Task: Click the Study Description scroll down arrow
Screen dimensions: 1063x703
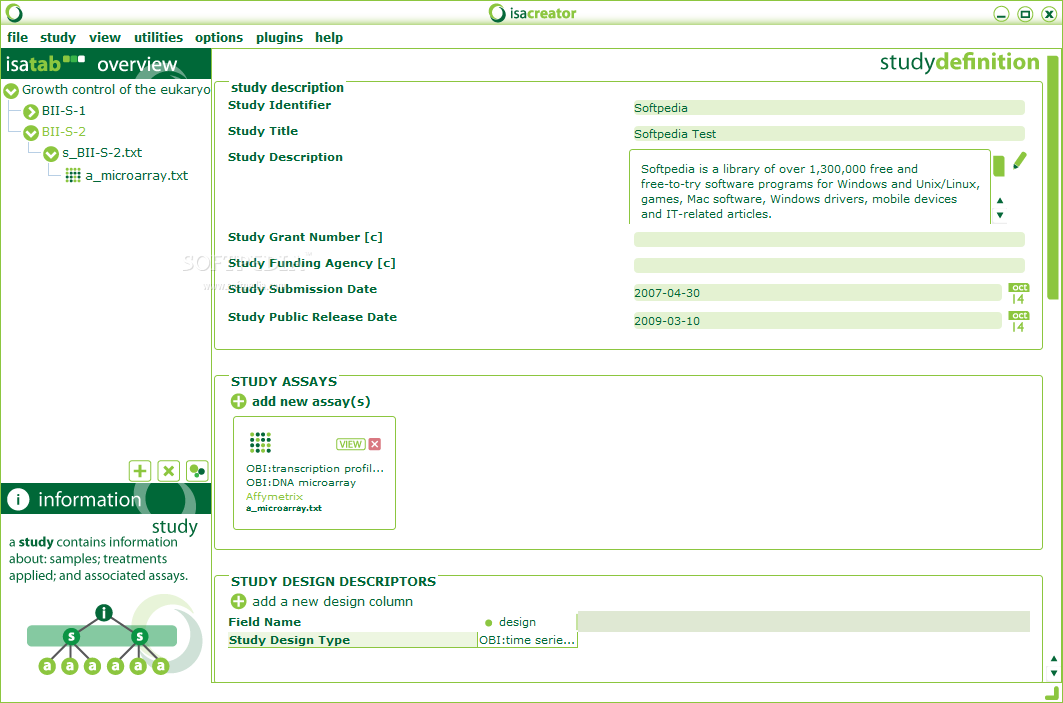Action: click(x=1000, y=215)
